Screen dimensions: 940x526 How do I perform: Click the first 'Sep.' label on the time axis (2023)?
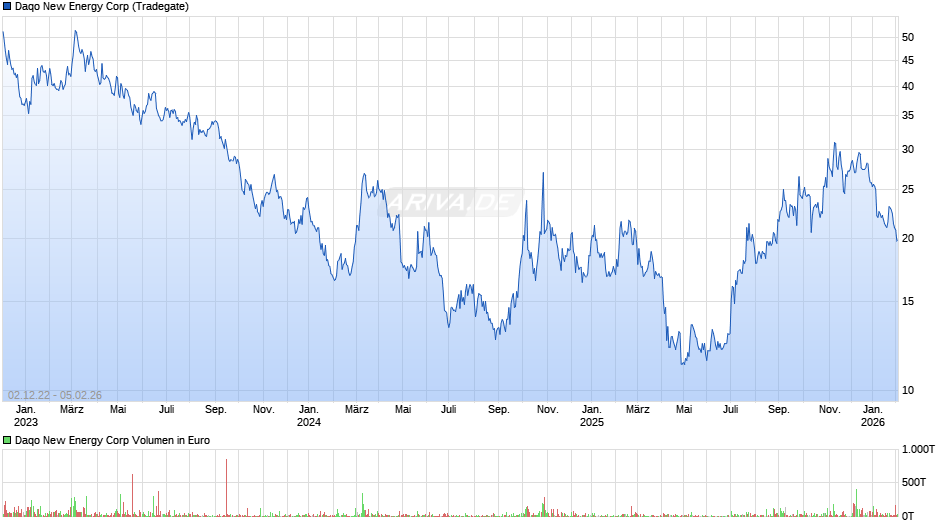click(x=216, y=410)
